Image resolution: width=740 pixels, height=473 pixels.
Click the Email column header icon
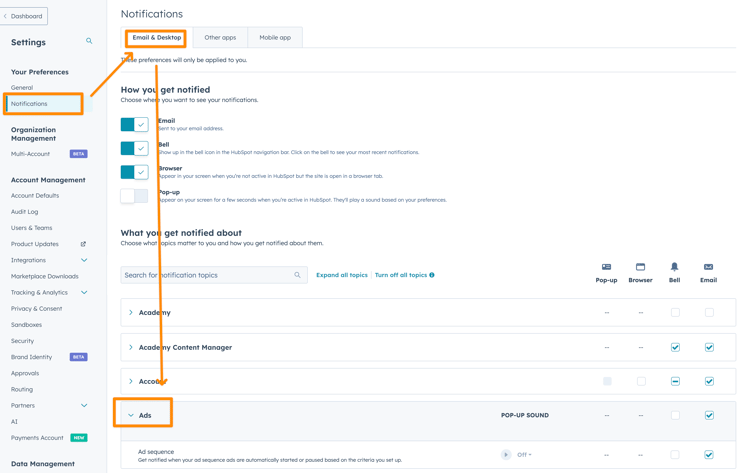coord(708,267)
